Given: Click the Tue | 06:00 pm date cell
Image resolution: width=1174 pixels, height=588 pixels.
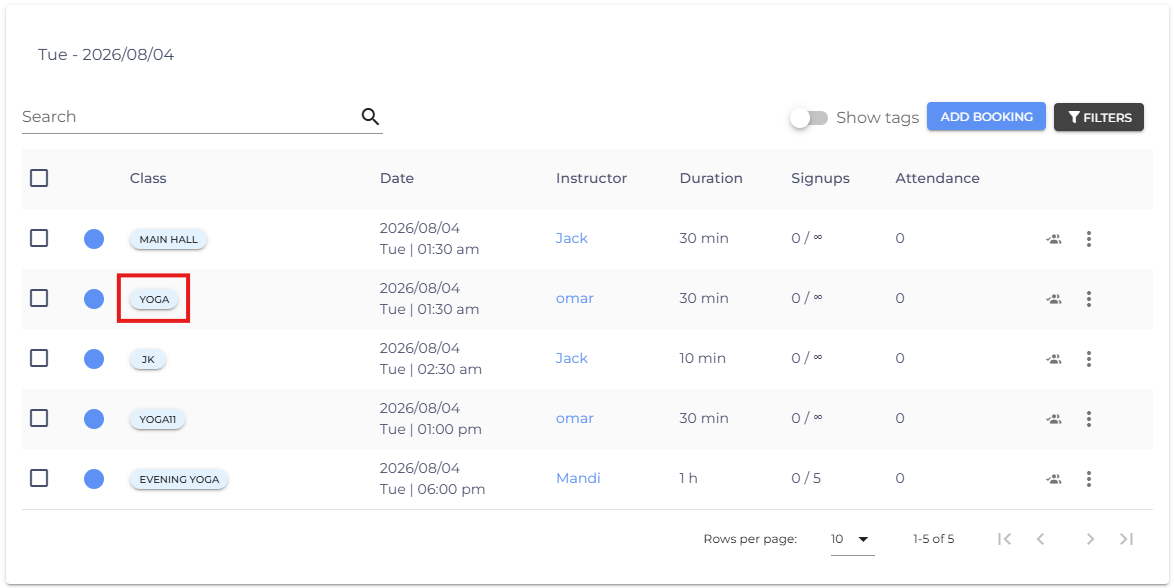Looking at the screenshot, I should pyautogui.click(x=432, y=490).
